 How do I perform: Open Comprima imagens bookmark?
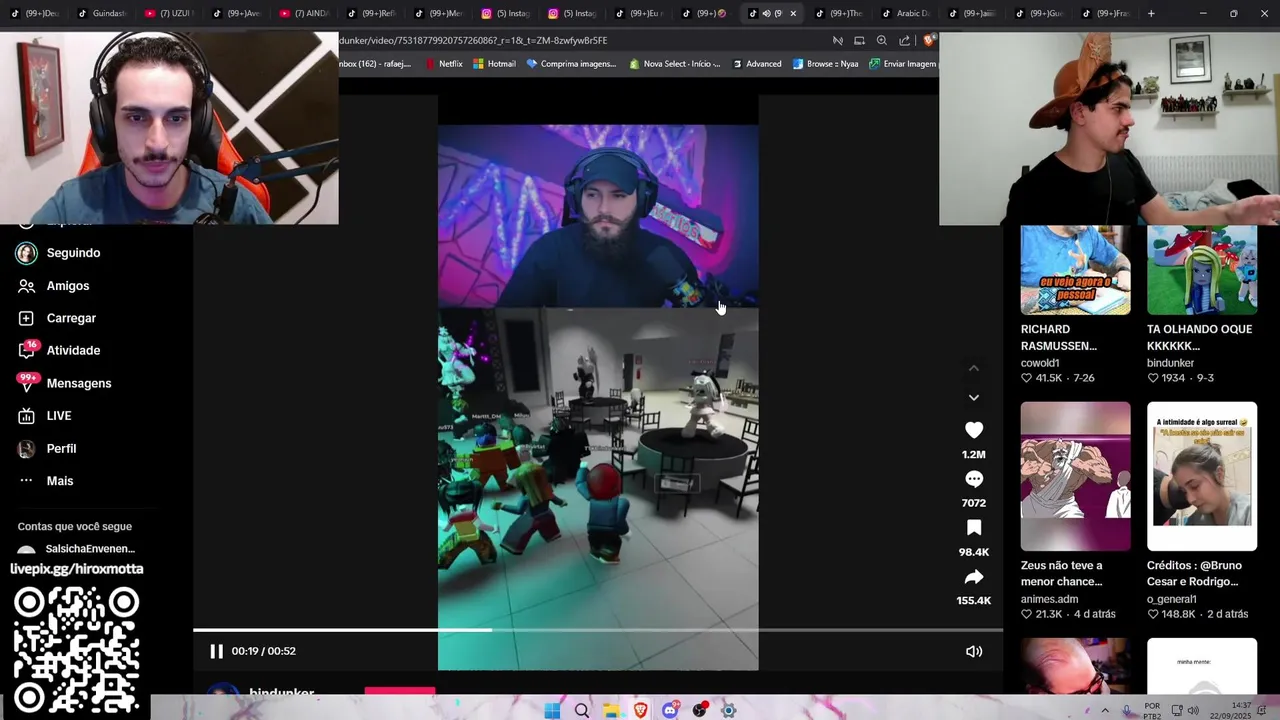pyautogui.click(x=571, y=64)
